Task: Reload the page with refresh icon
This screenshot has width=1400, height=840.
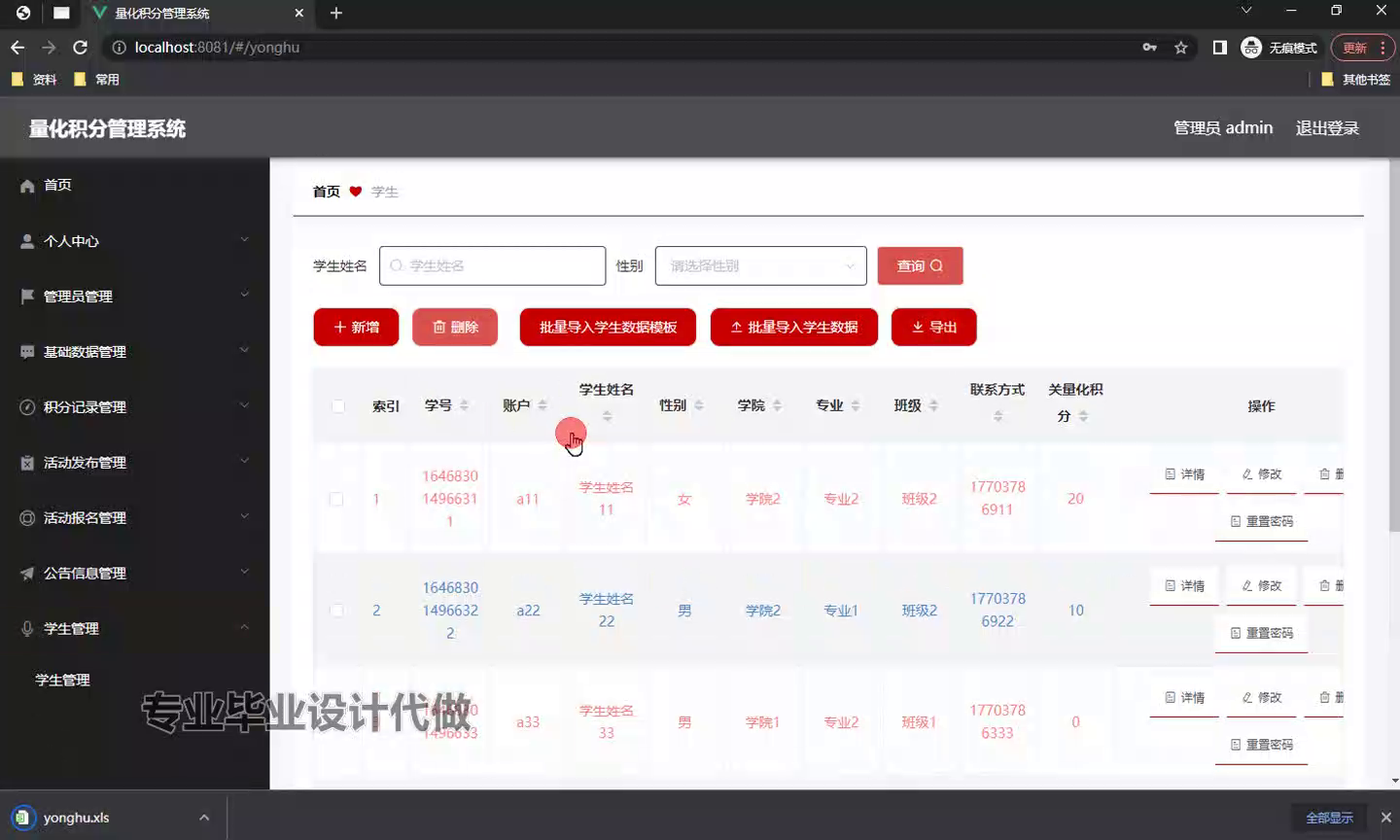Action: (x=81, y=47)
